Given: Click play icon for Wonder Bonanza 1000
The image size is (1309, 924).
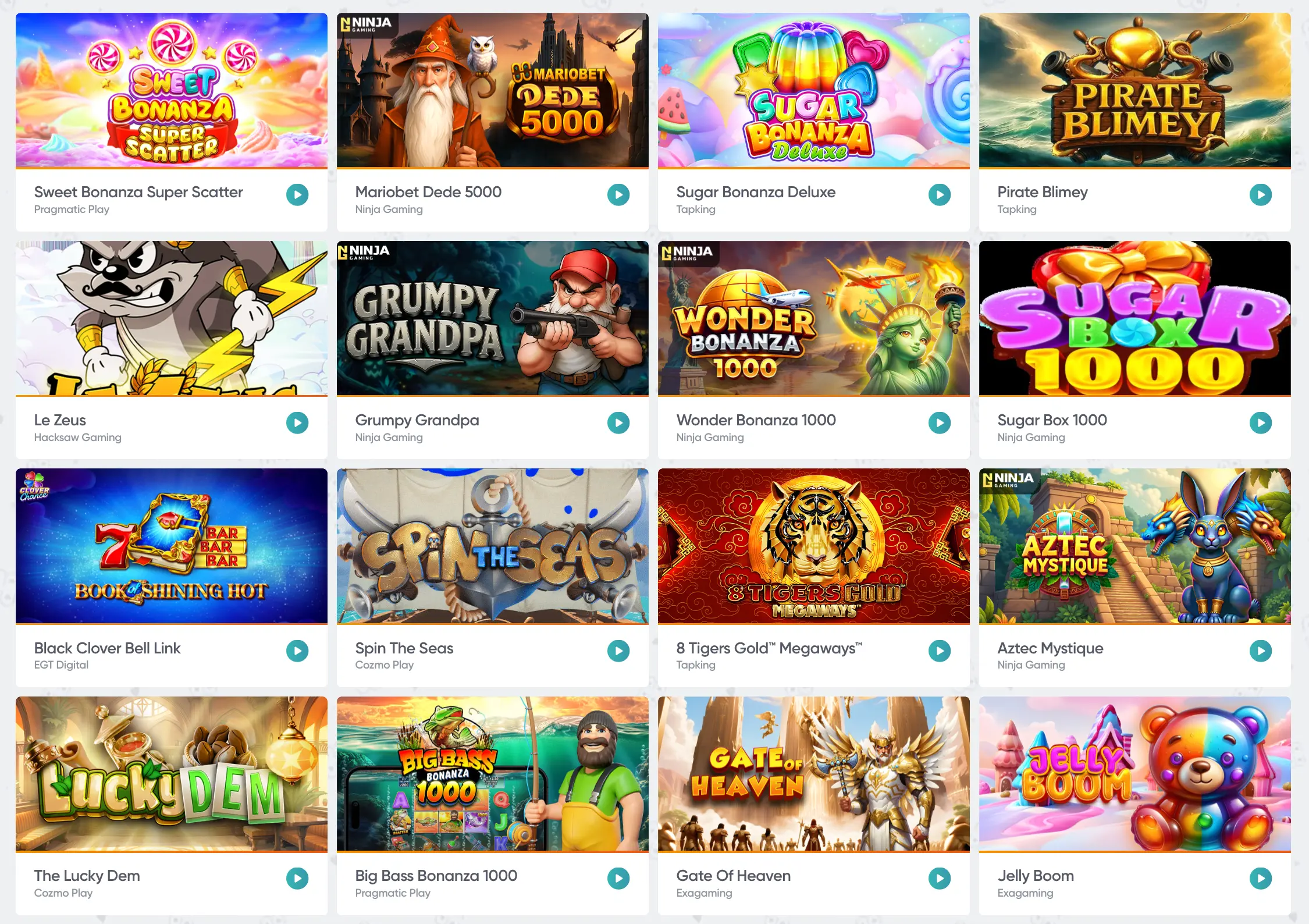Looking at the screenshot, I should [x=940, y=422].
